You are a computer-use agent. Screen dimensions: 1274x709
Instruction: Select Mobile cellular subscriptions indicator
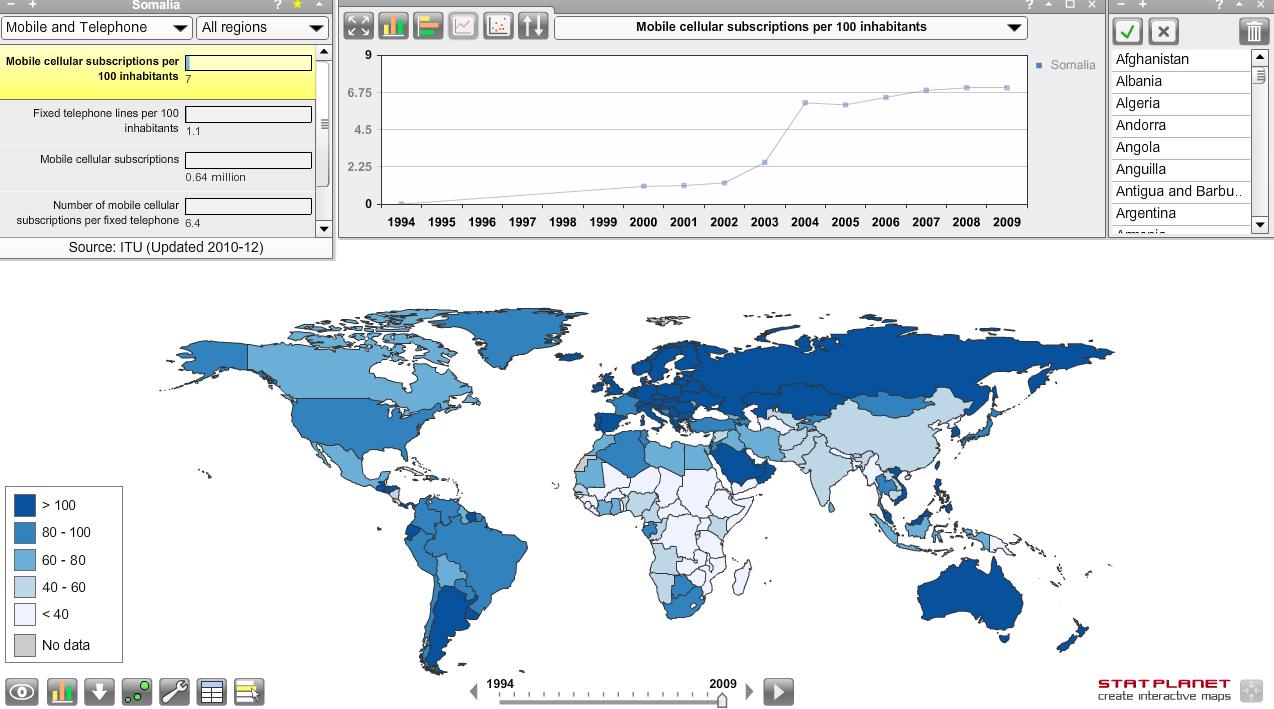point(109,160)
